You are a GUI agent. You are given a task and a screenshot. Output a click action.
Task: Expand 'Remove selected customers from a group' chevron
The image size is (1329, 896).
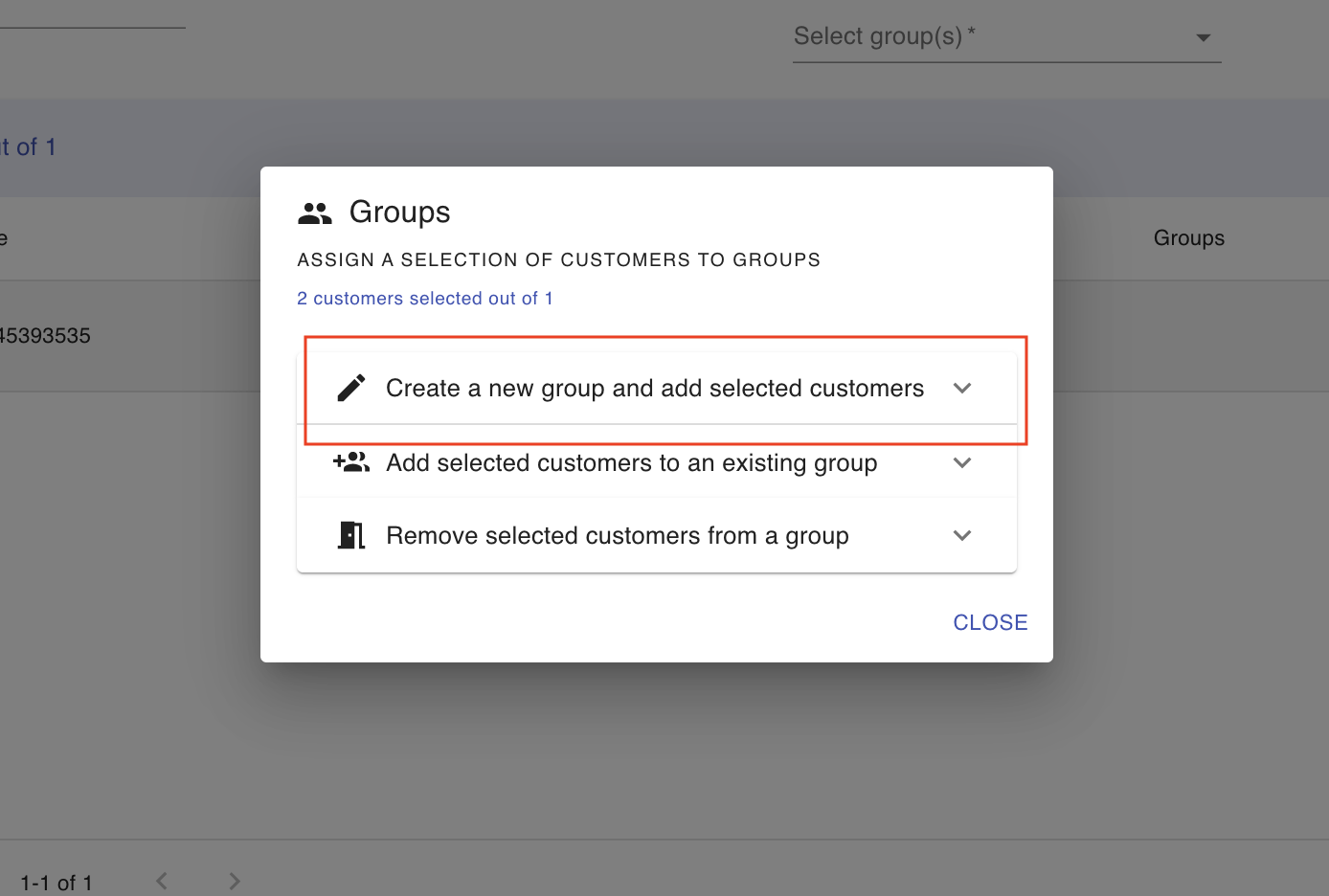[962, 535]
